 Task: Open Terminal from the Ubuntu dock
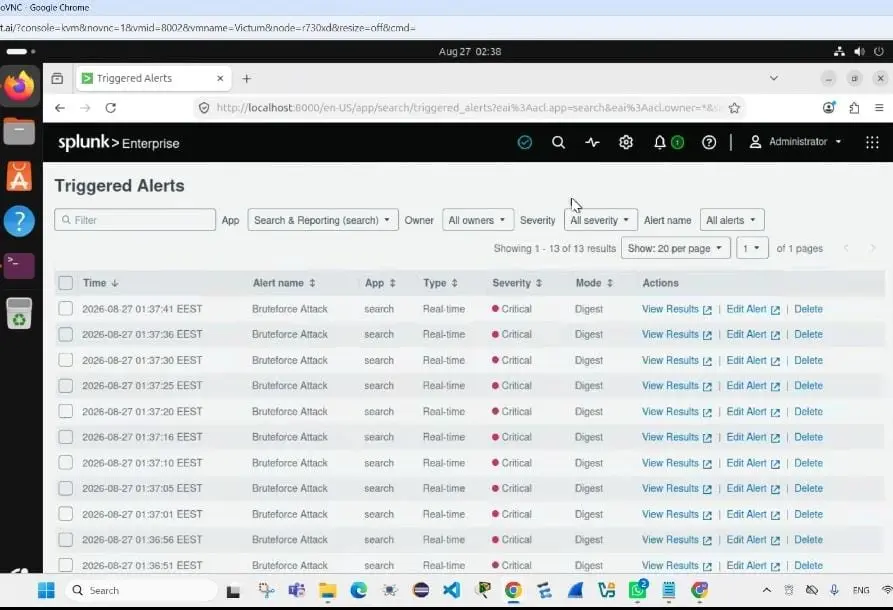click(x=19, y=265)
